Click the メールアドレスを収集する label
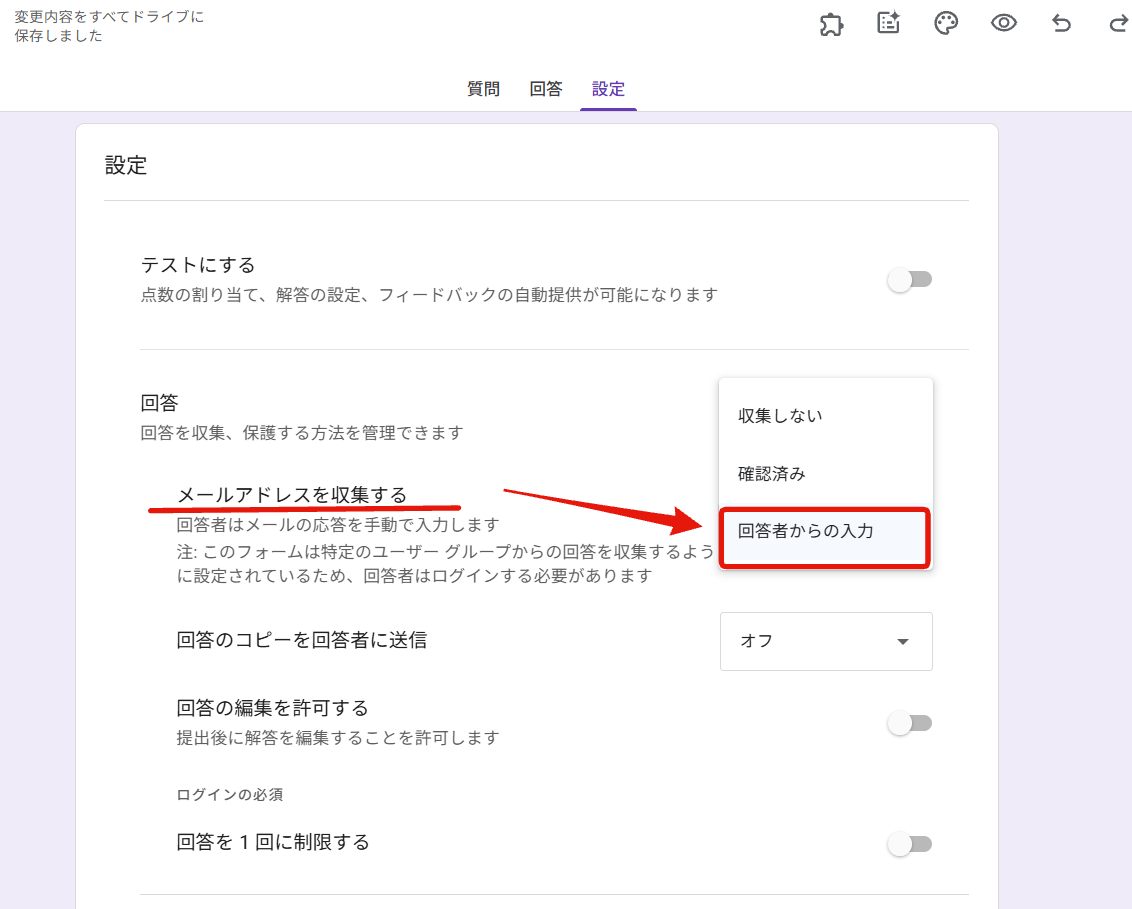This screenshot has height=909, width=1132. point(292,495)
